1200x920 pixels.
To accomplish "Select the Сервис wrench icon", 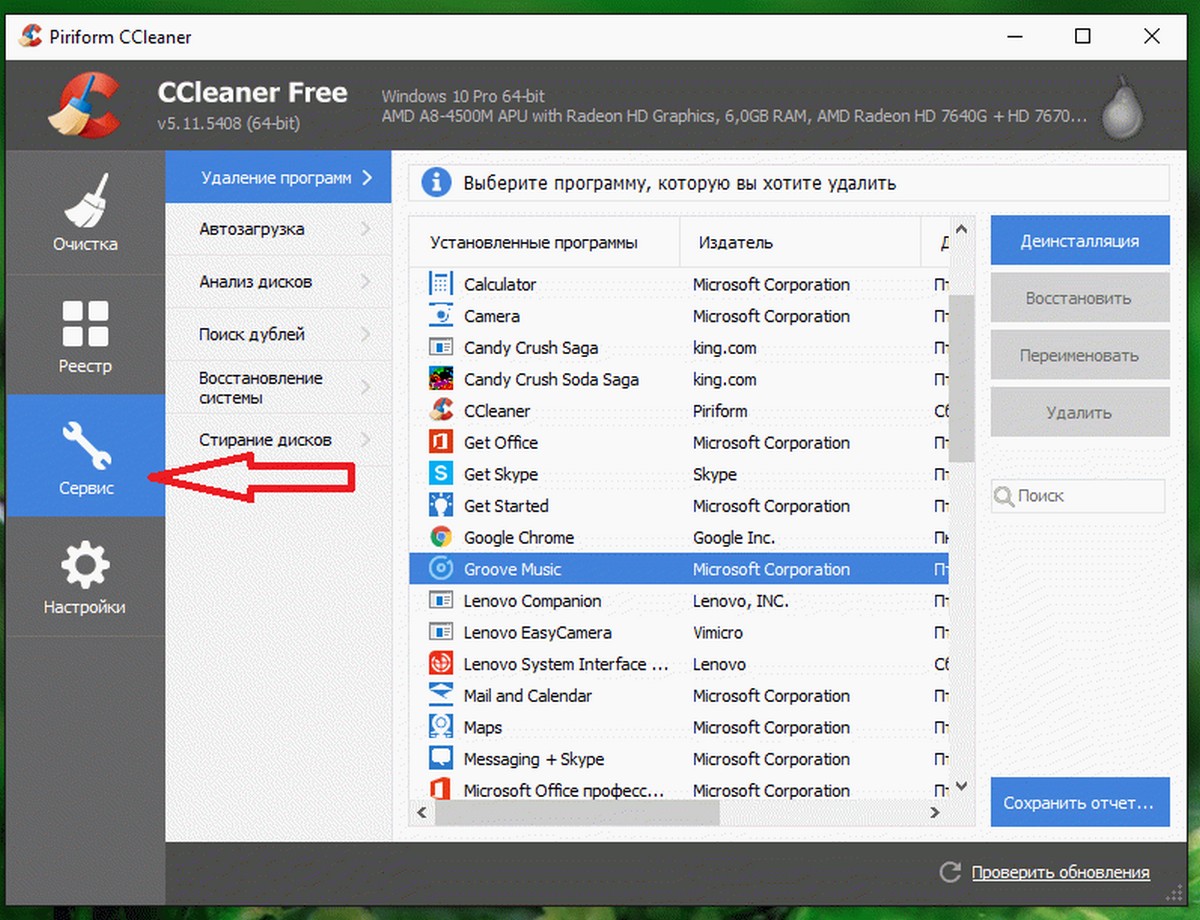I will tap(85, 444).
